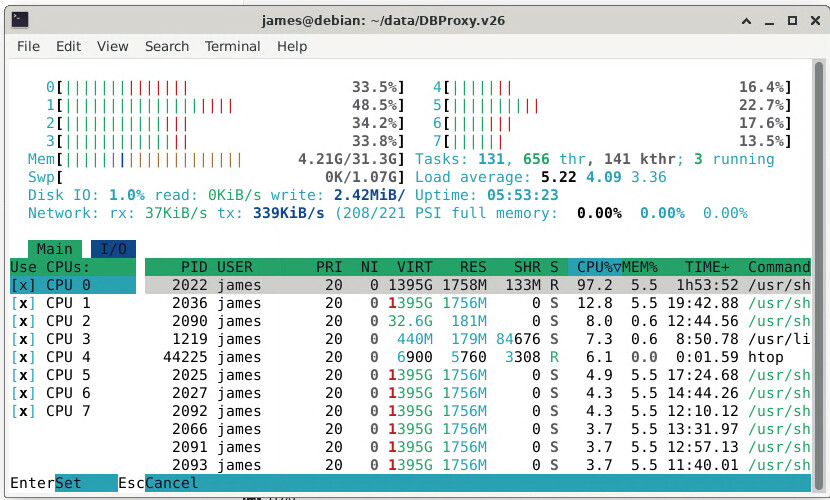Viewport: 830px width, 500px height.
Task: Sort by the RES column header
Action: 473,267
